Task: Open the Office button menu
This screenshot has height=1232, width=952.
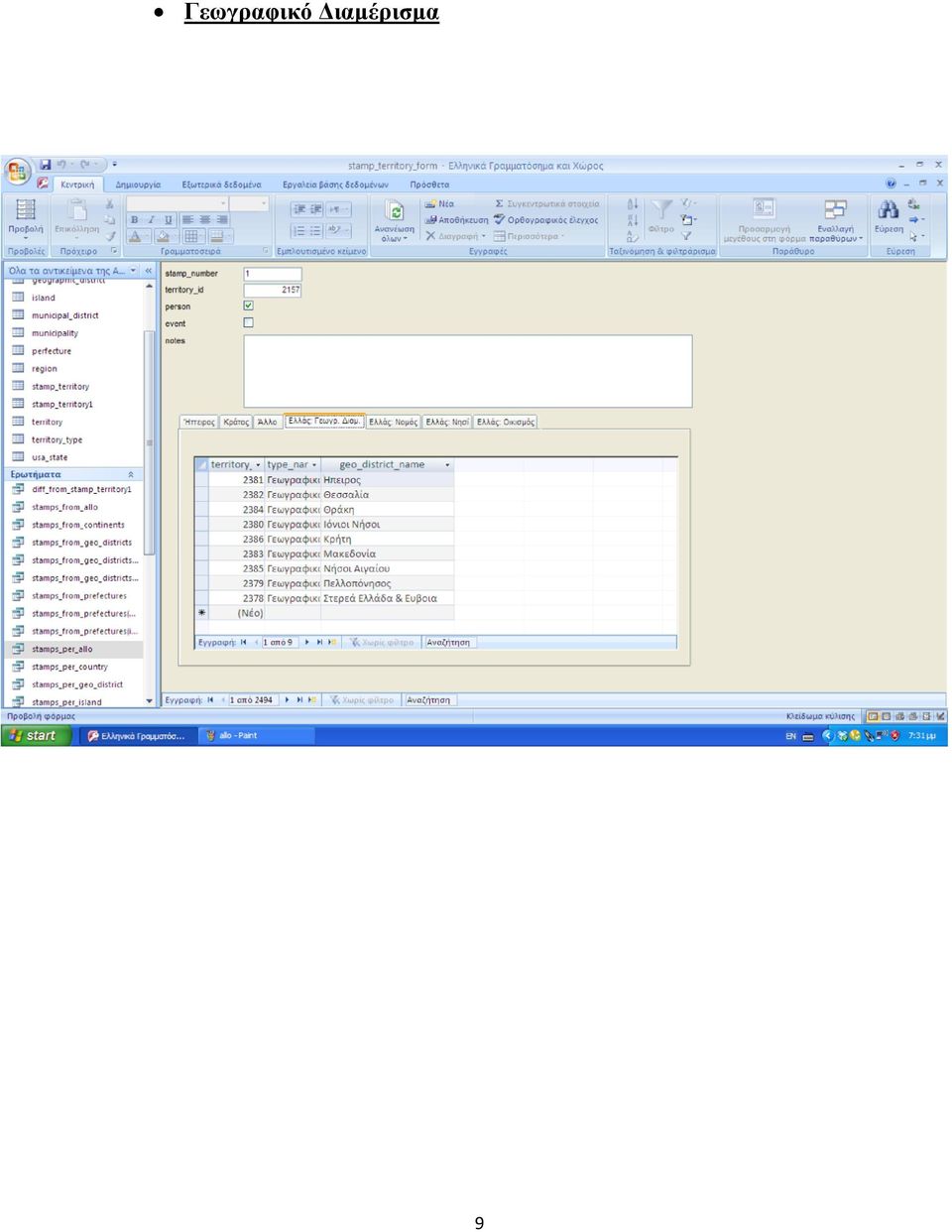Action: [18, 173]
